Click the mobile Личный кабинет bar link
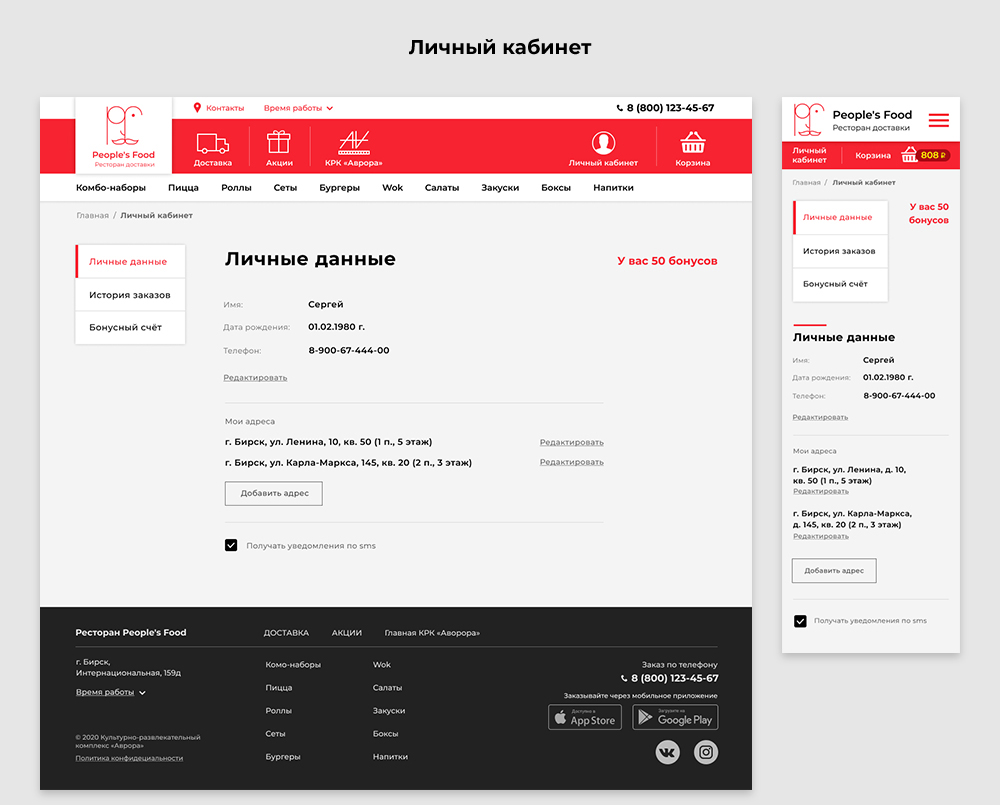Screen dimensions: 1000x805 809,155
